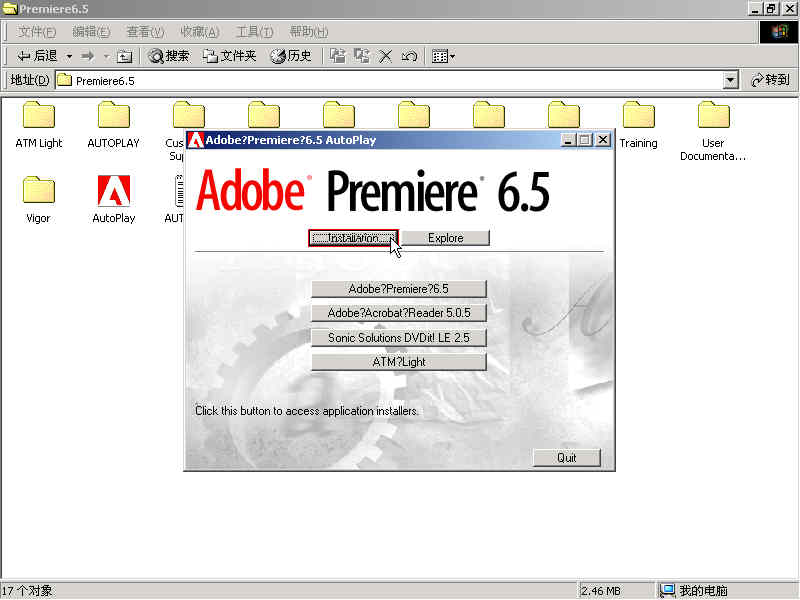This screenshot has width=800, height=600.
Task: Click the Sonic Solutions DVDit! LE 2.5 button
Action: pos(398,337)
